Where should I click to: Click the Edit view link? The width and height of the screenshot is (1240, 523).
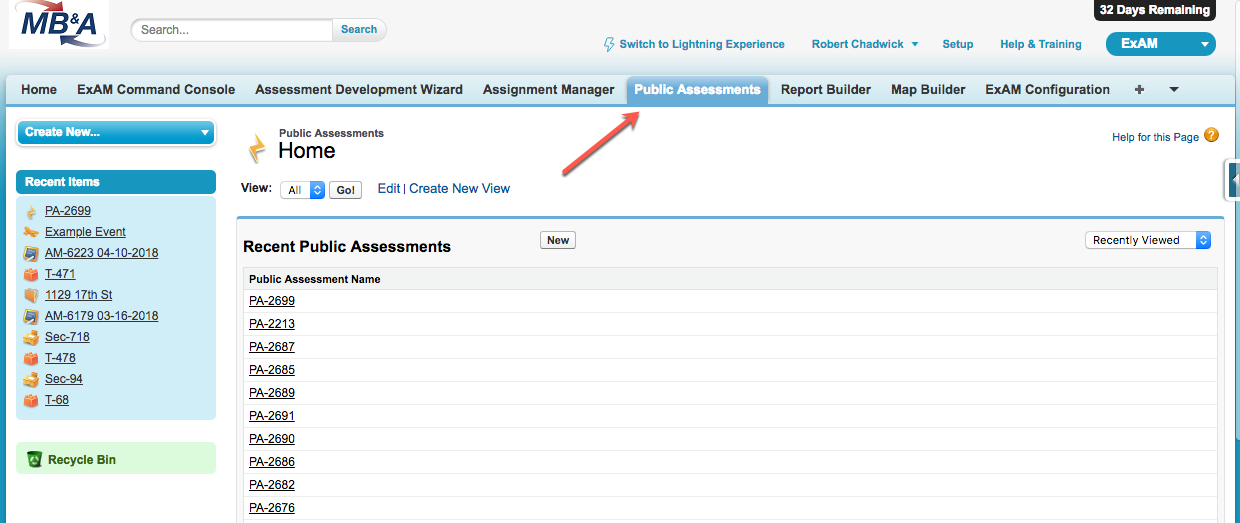coord(388,188)
